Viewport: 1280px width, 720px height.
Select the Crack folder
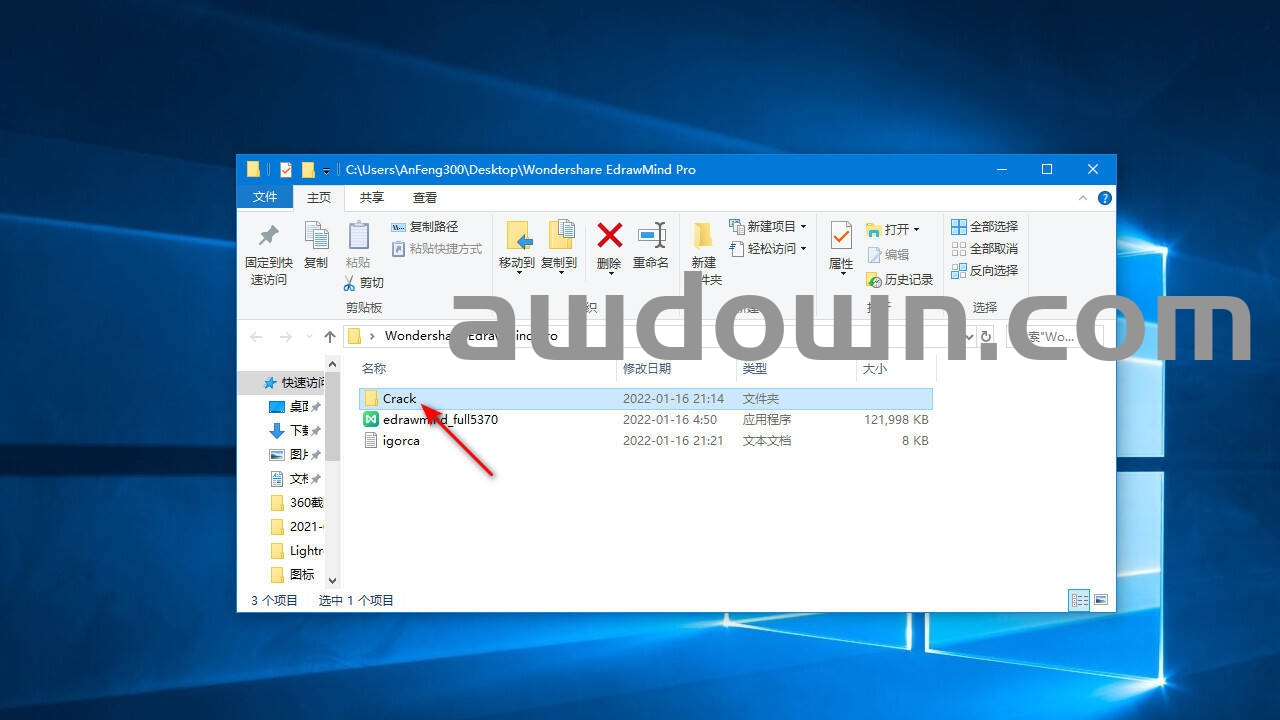[399, 399]
